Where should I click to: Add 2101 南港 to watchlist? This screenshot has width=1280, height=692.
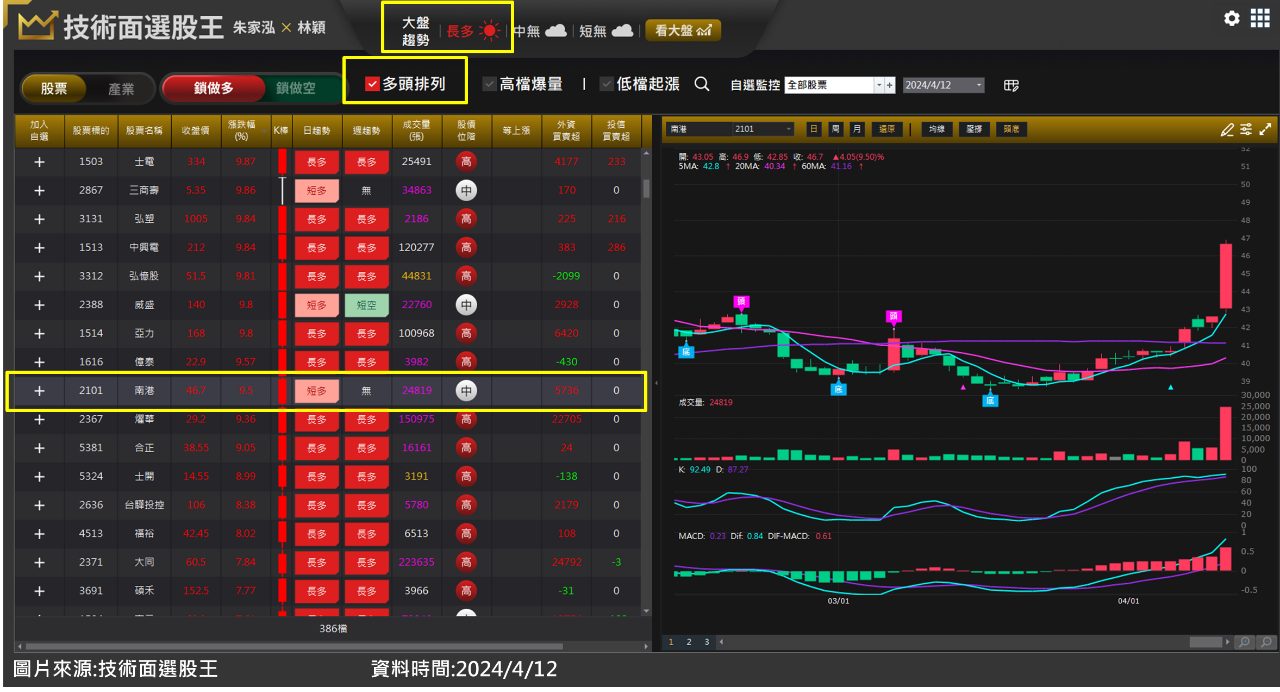[x=40, y=391]
